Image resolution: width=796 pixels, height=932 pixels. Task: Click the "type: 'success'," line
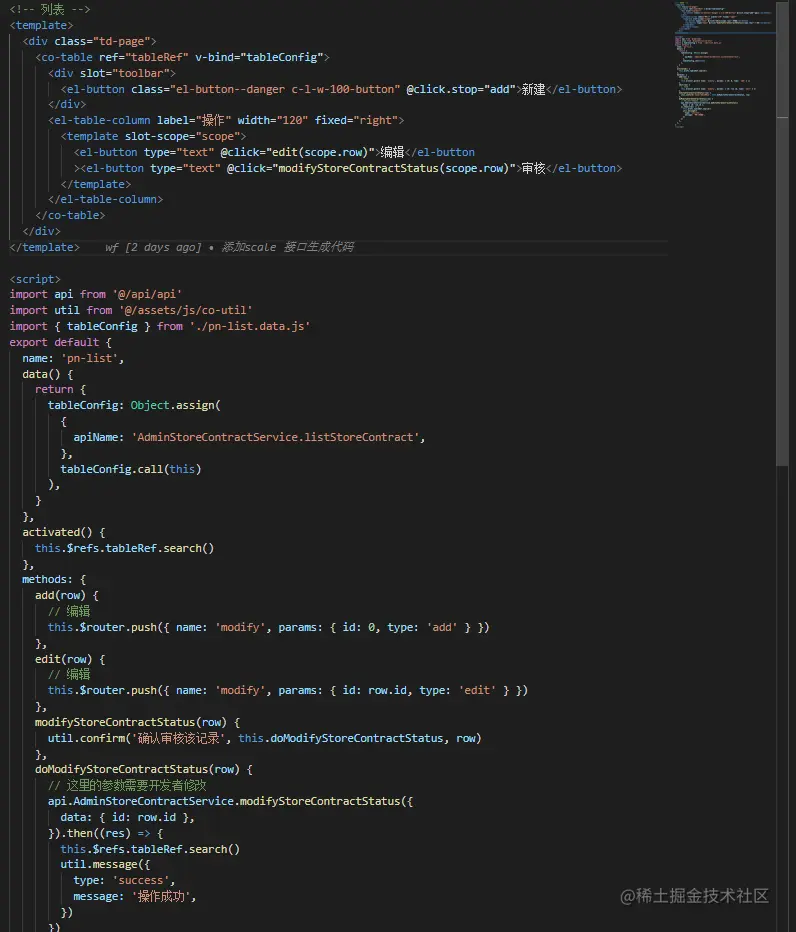pos(124,881)
